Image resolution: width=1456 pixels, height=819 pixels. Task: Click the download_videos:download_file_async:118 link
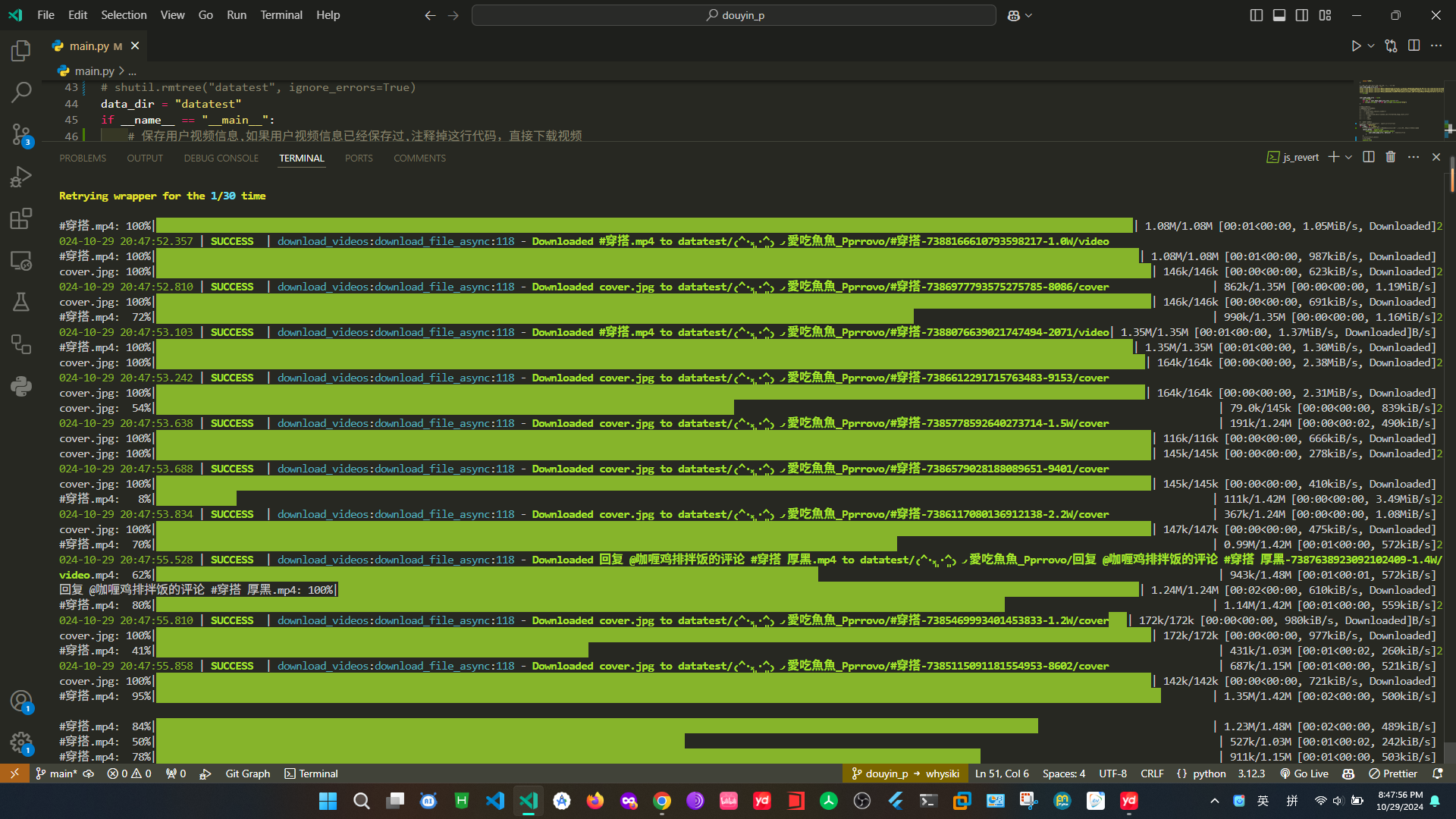click(x=395, y=241)
